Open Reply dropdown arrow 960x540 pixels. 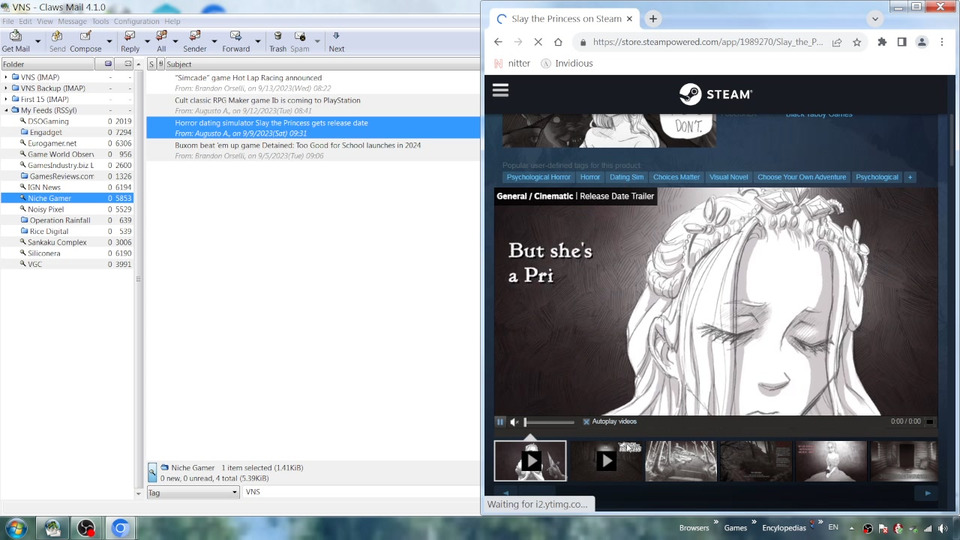[147, 42]
